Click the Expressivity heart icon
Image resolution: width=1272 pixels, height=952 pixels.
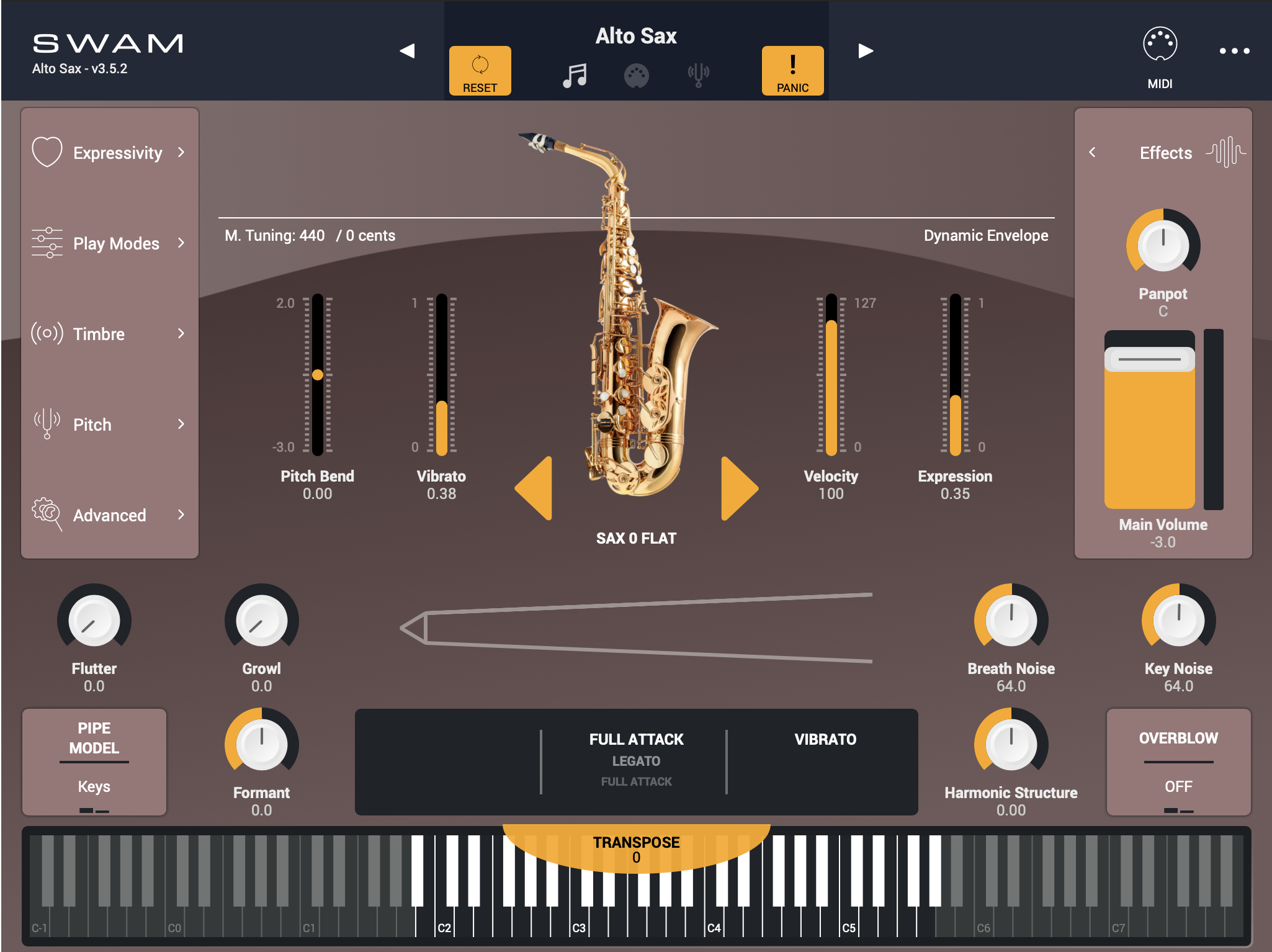point(47,152)
